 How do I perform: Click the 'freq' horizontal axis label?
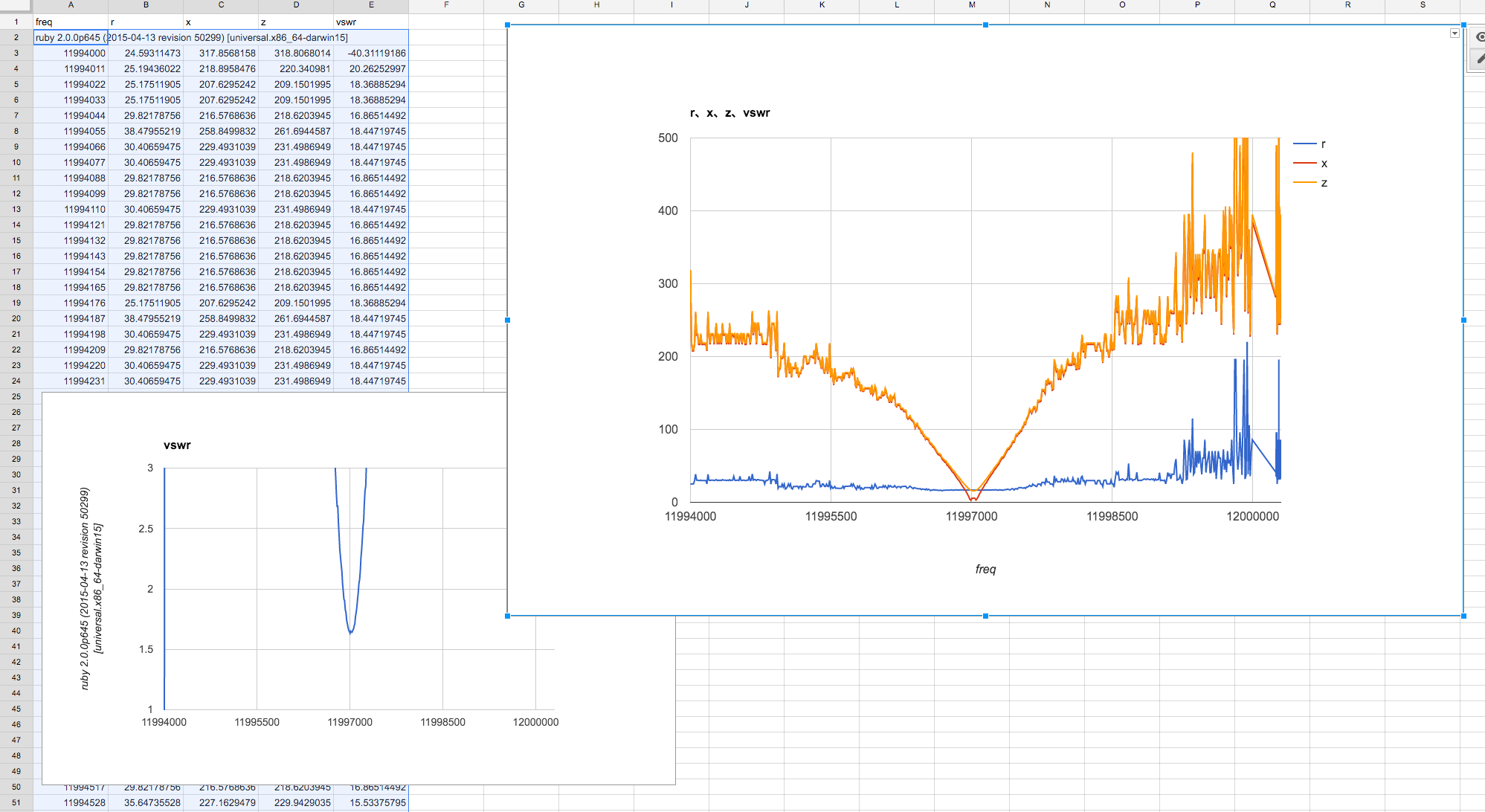(x=985, y=569)
